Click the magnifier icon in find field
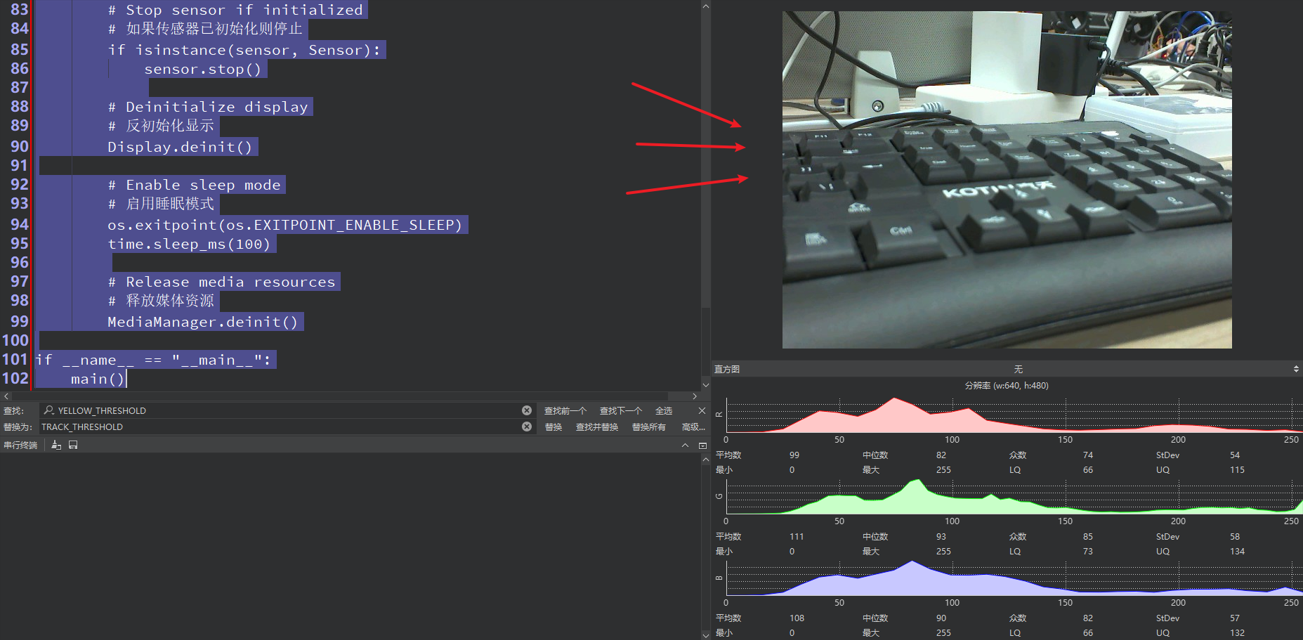 pos(49,411)
